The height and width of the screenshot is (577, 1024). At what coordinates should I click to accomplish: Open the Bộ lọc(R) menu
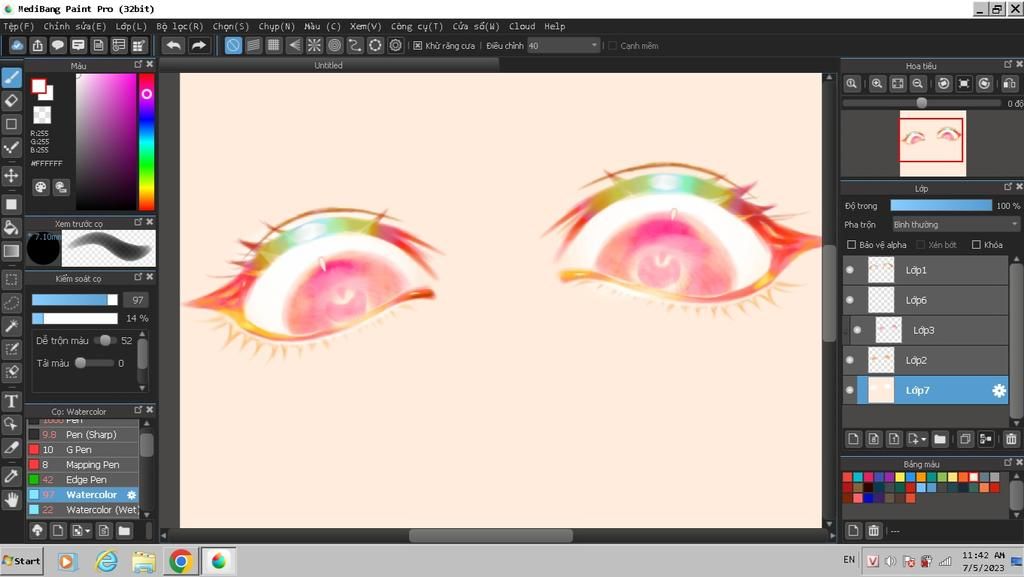(179, 26)
